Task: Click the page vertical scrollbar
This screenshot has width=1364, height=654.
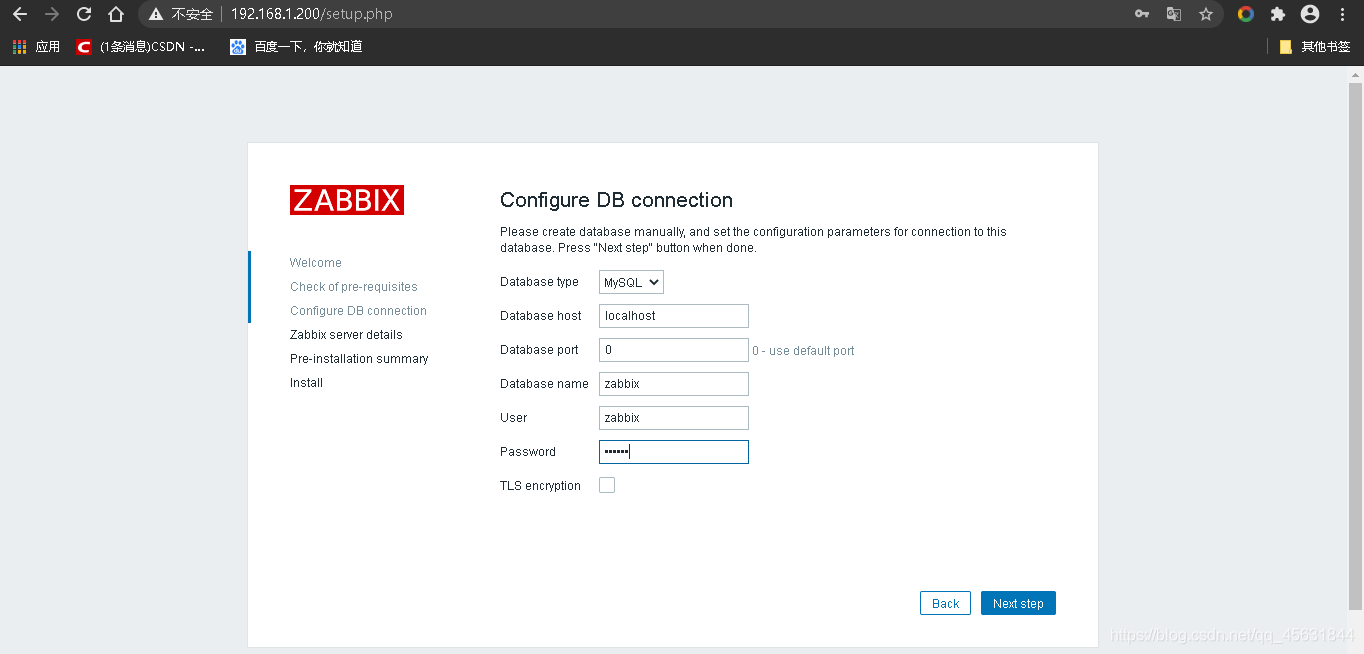Action: coord(1355,345)
